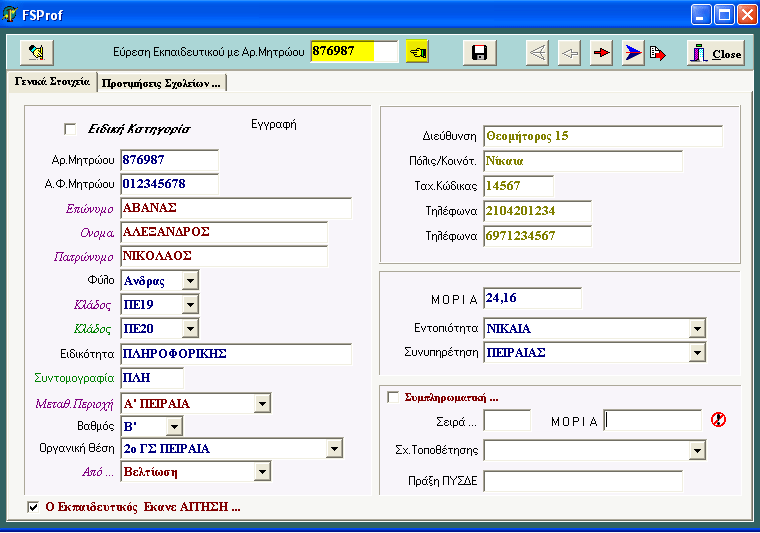
Task: Jump to last record with blue arrow
Action: point(633,53)
